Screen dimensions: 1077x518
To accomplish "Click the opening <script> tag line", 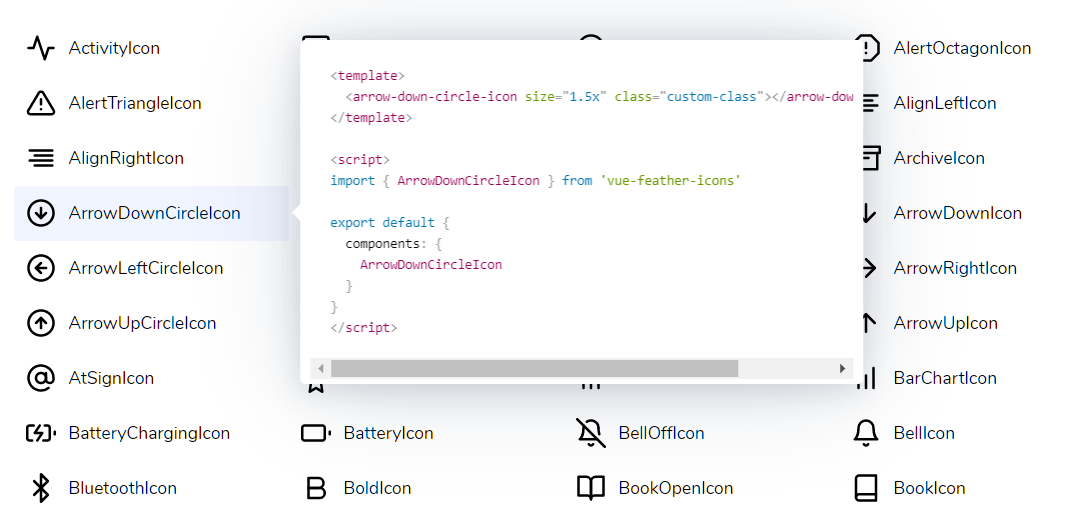I will (360, 159).
